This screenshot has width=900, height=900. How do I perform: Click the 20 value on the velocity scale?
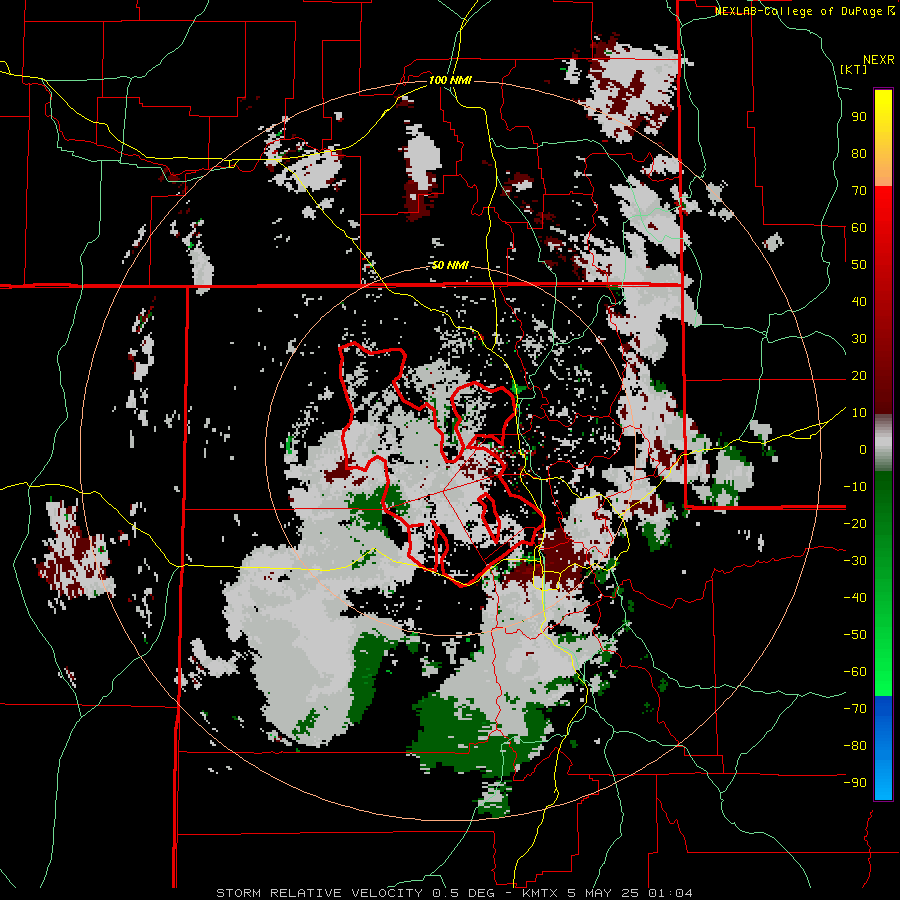point(859,375)
